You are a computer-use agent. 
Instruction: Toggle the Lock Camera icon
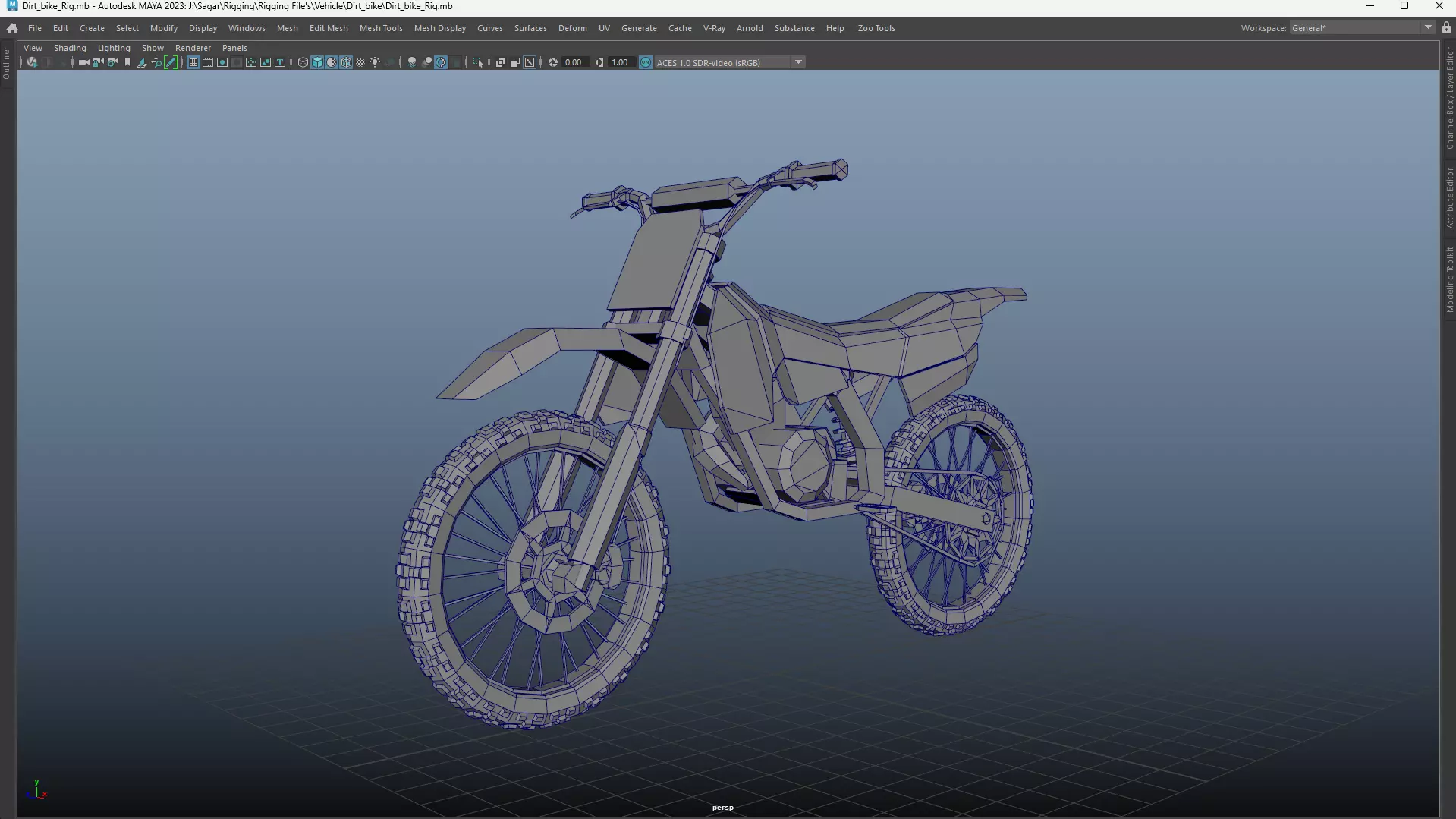coord(98,62)
